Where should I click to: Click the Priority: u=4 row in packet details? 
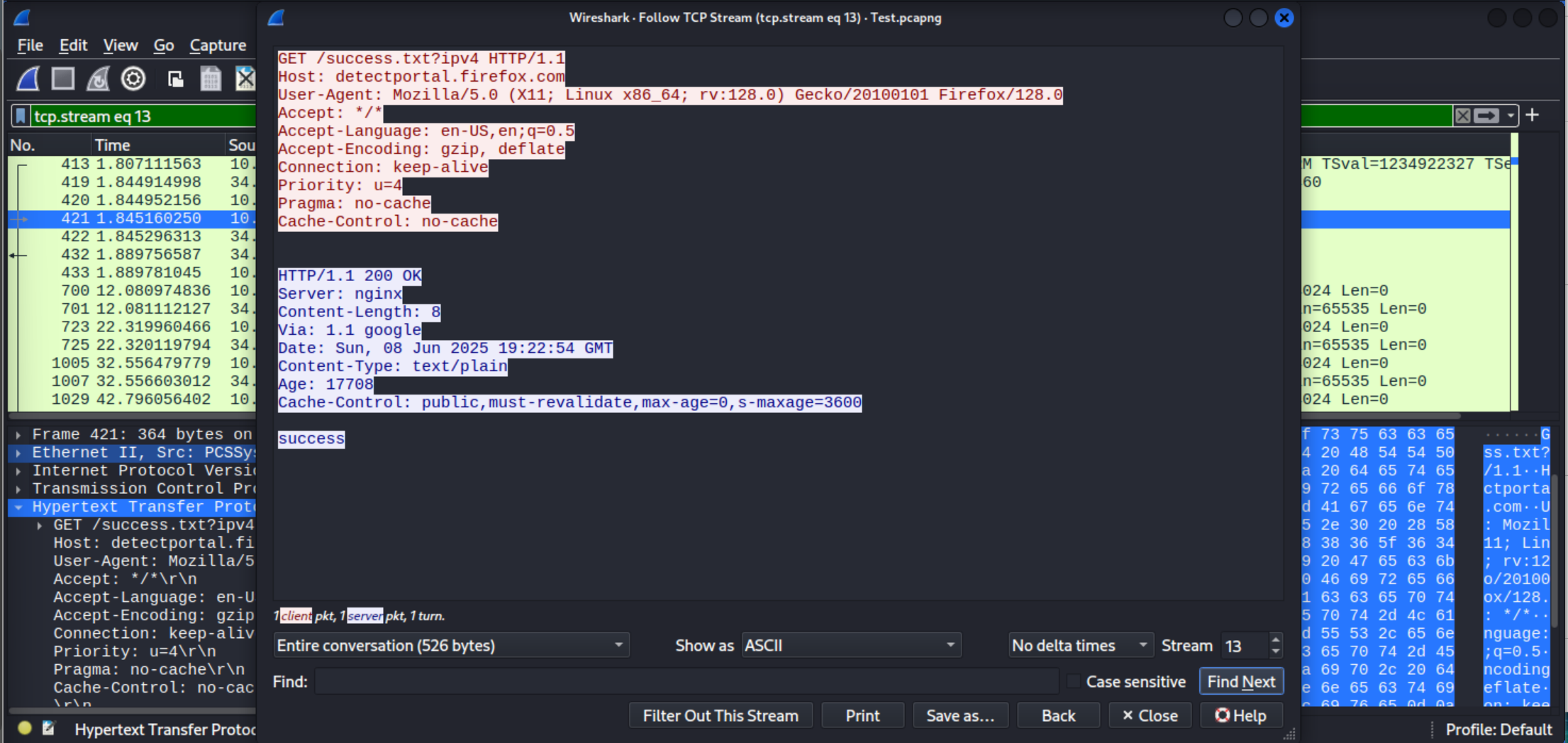[x=135, y=651]
